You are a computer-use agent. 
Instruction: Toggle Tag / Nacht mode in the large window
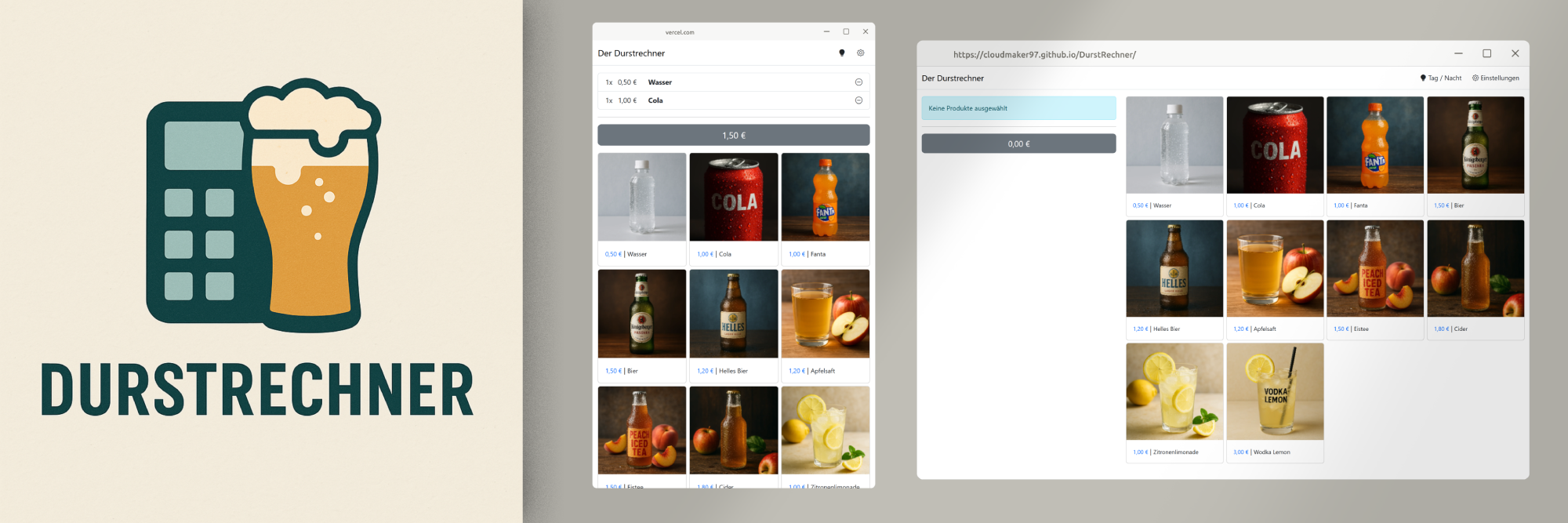click(1441, 78)
